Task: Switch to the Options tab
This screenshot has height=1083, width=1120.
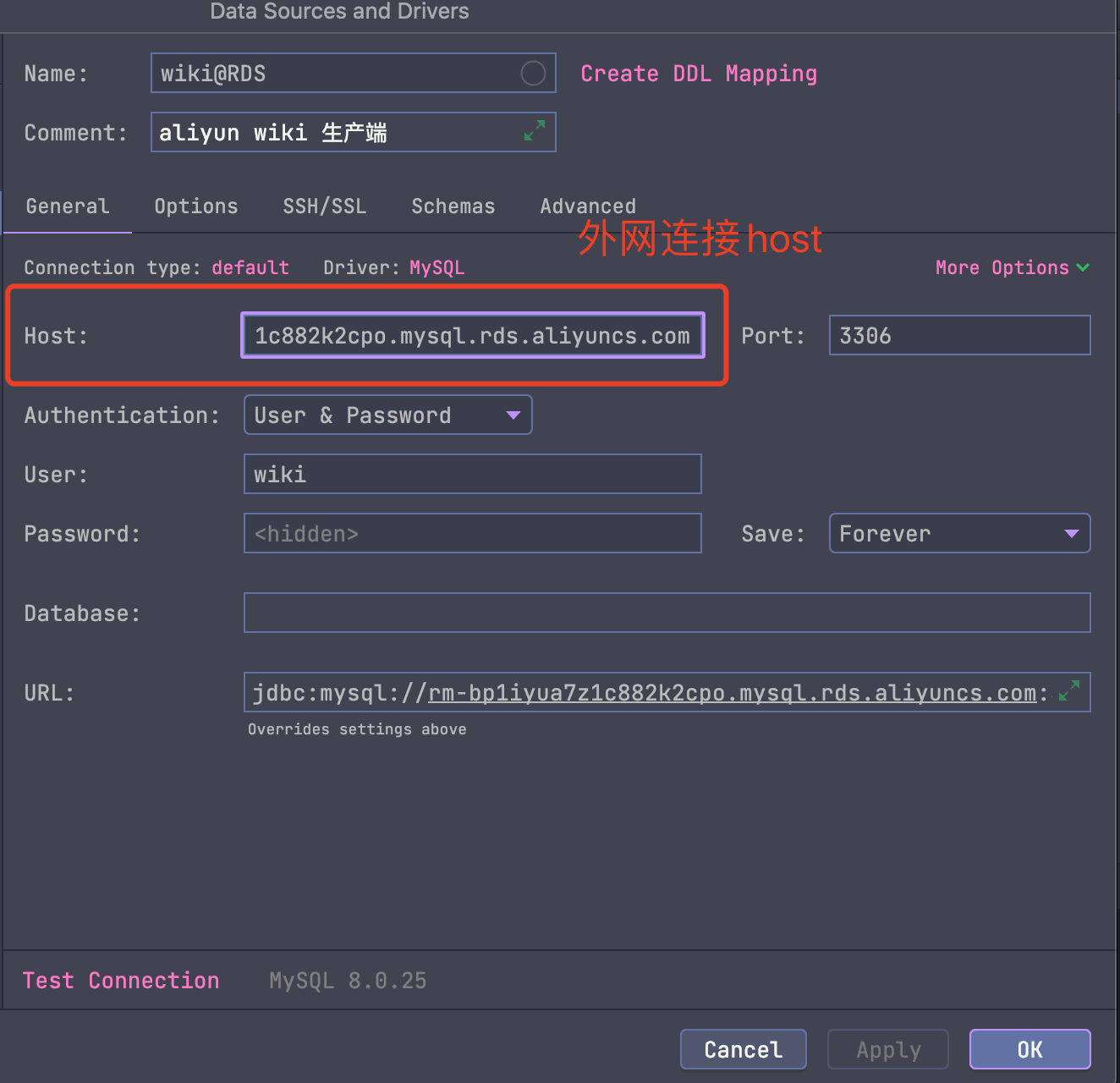Action: click(196, 206)
